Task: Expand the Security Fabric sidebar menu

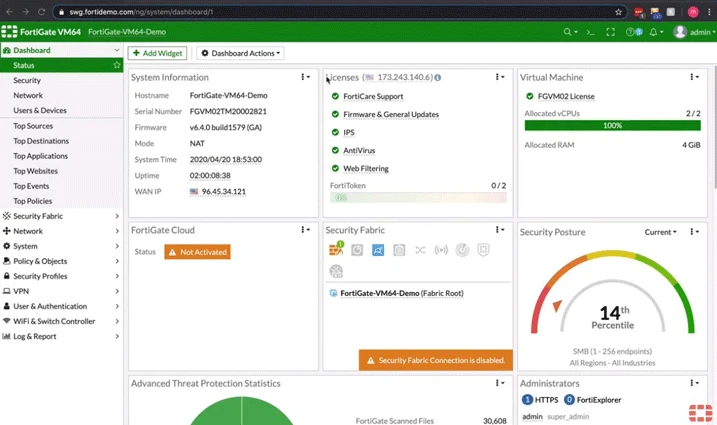Action: point(61,216)
